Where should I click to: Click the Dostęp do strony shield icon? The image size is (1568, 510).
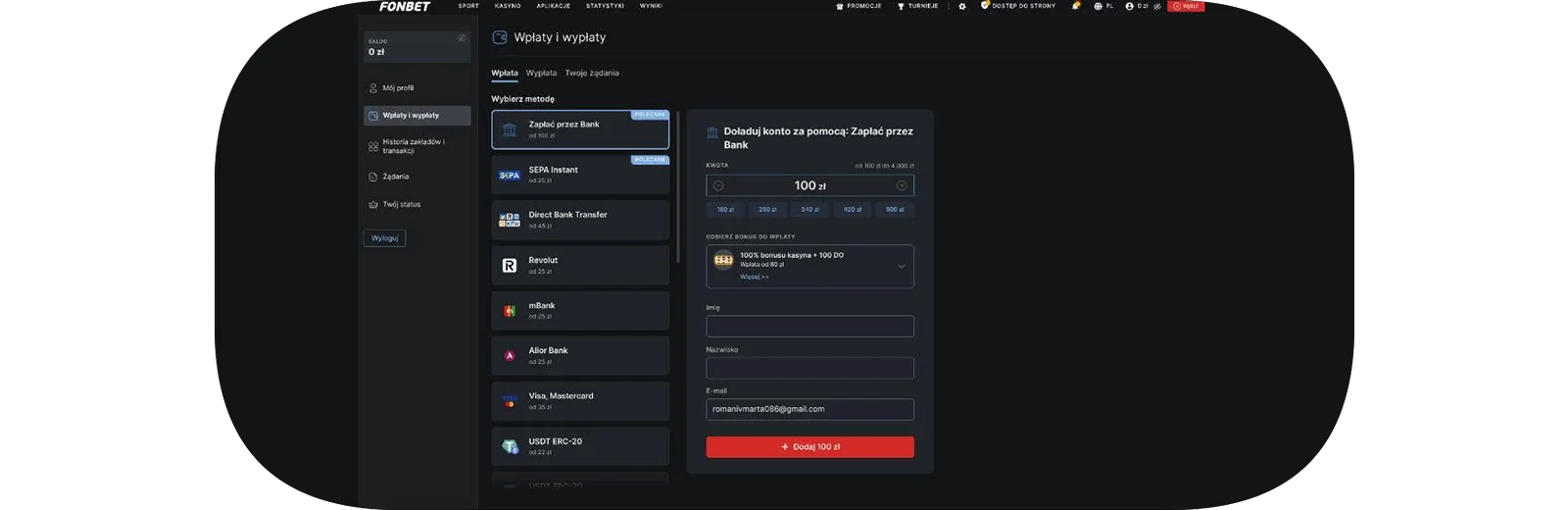[x=985, y=6]
